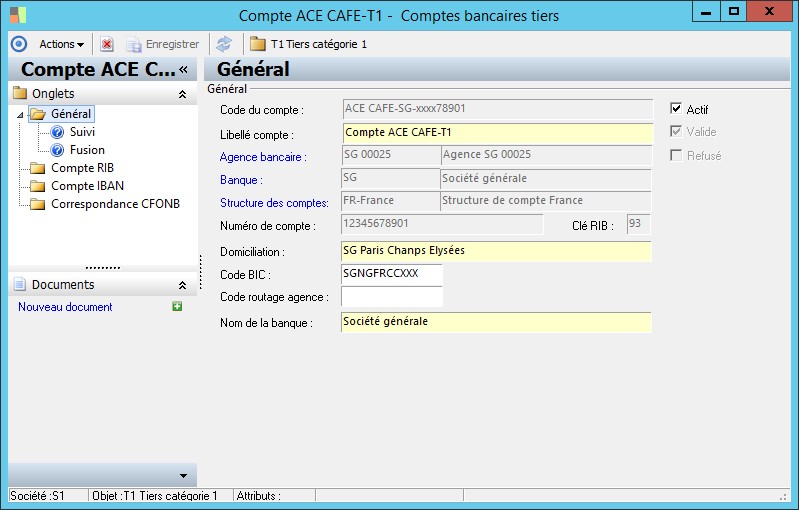Viewport: 799px width, 510px height.
Task: Open Correspondance CFONB in tree
Action: [115, 204]
